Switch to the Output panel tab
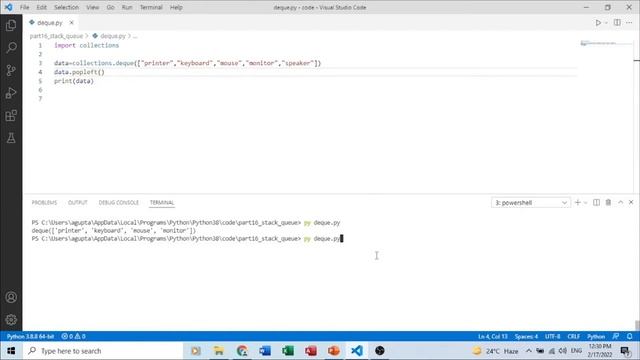The height and width of the screenshot is (360, 640). pyautogui.click(x=78, y=203)
